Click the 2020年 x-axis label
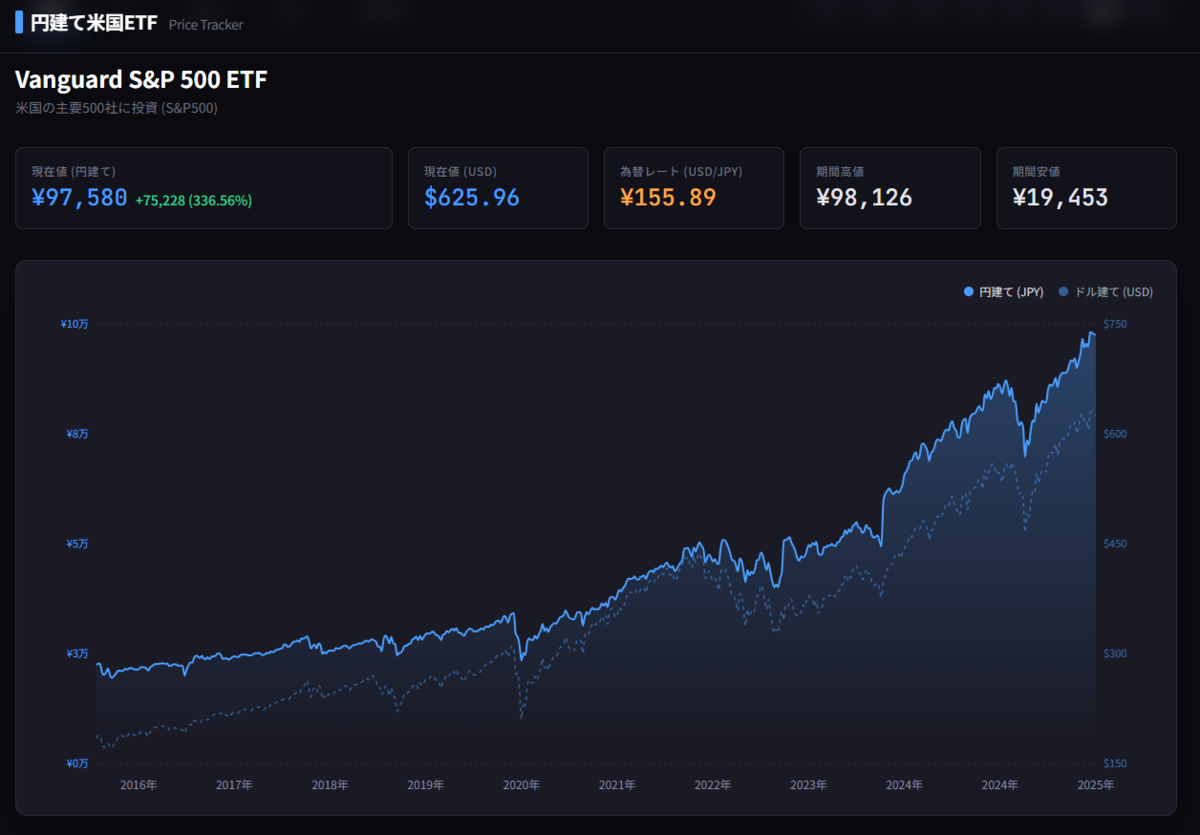 pos(521,785)
